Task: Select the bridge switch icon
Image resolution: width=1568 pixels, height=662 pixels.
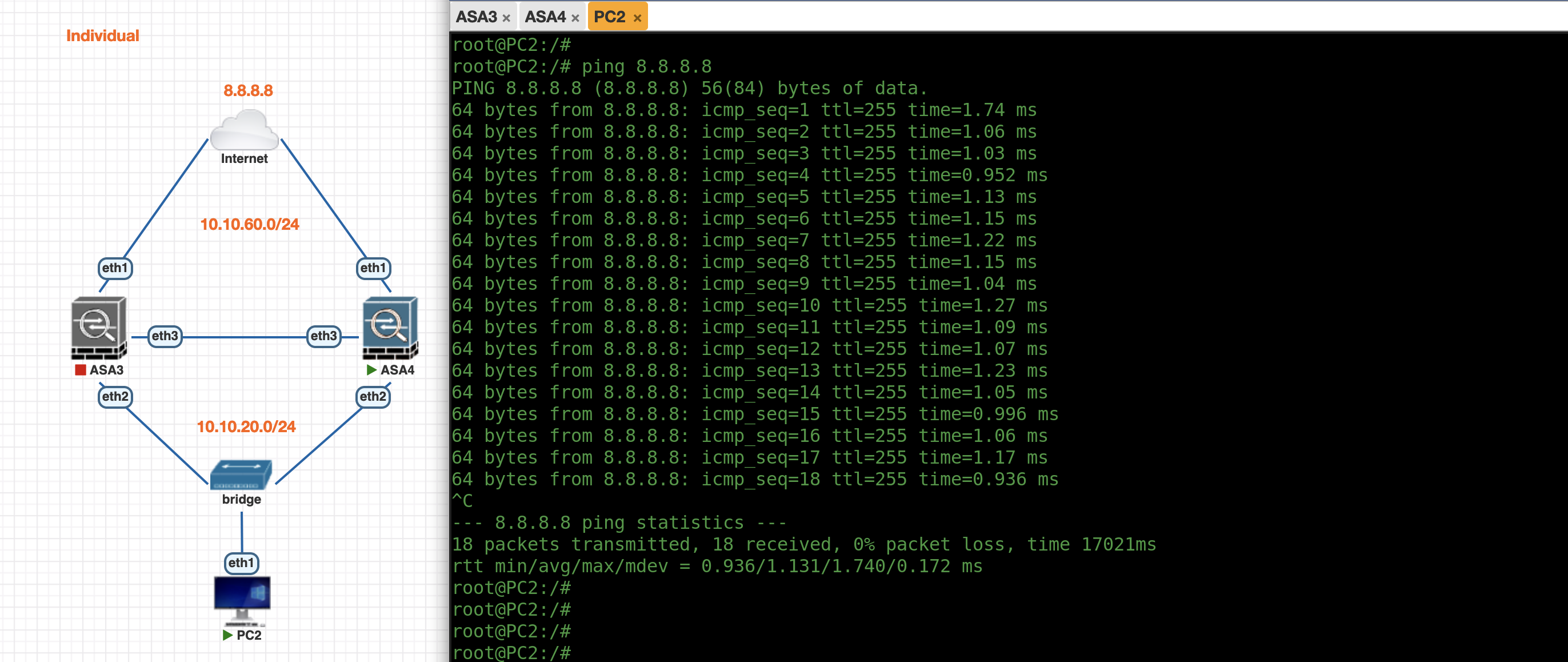Action: point(241,475)
